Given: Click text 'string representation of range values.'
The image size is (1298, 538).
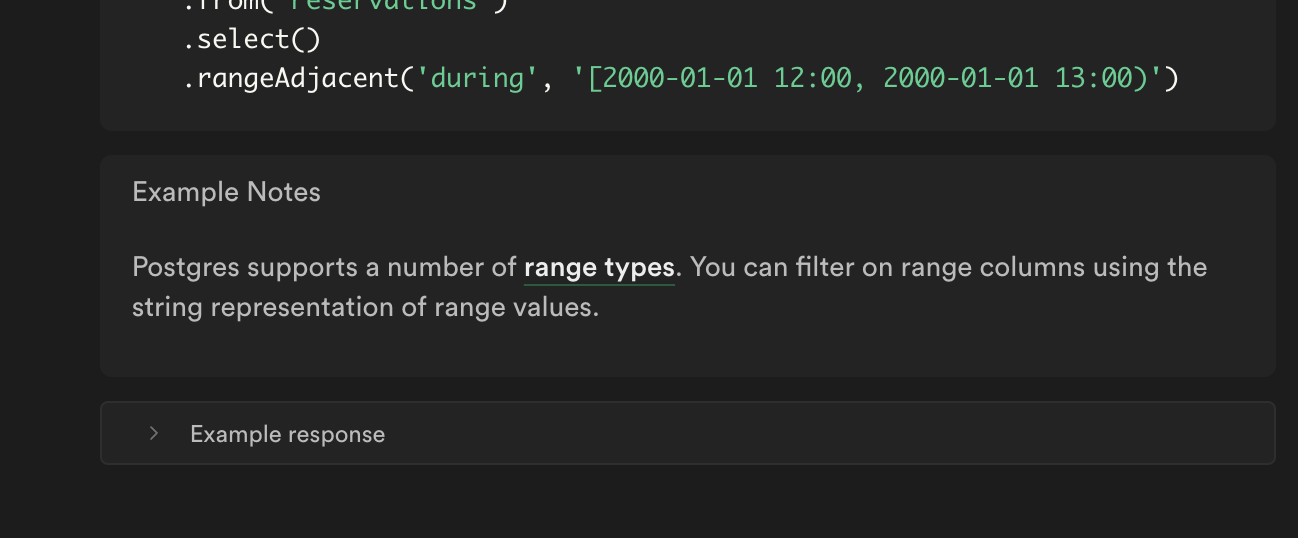Looking at the screenshot, I should [x=365, y=307].
